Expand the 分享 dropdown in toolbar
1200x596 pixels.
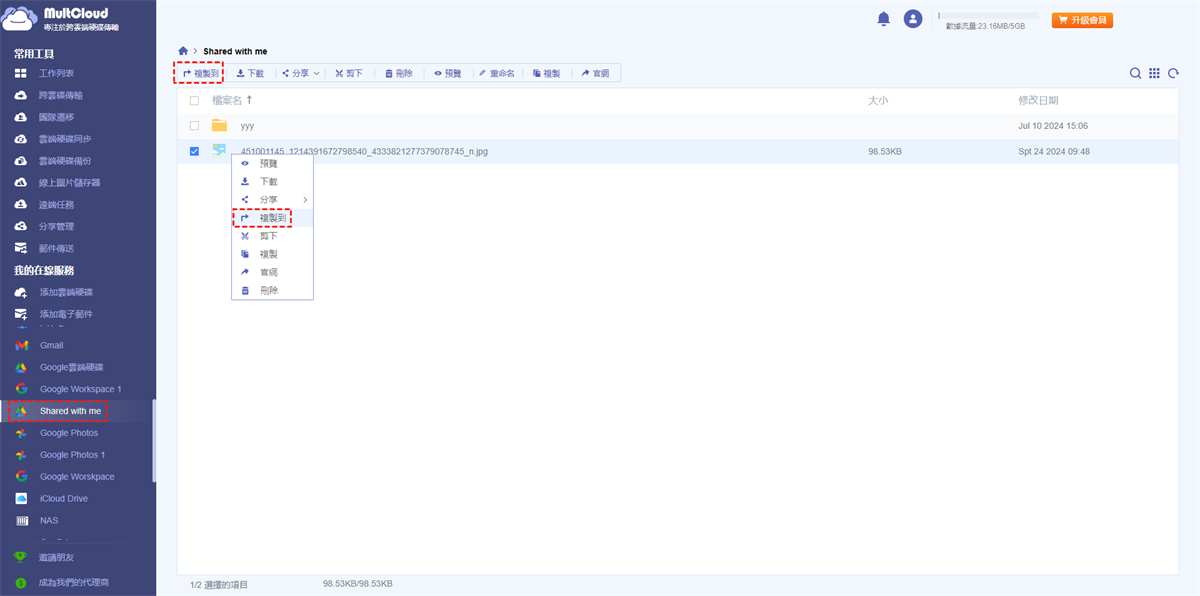[300, 73]
